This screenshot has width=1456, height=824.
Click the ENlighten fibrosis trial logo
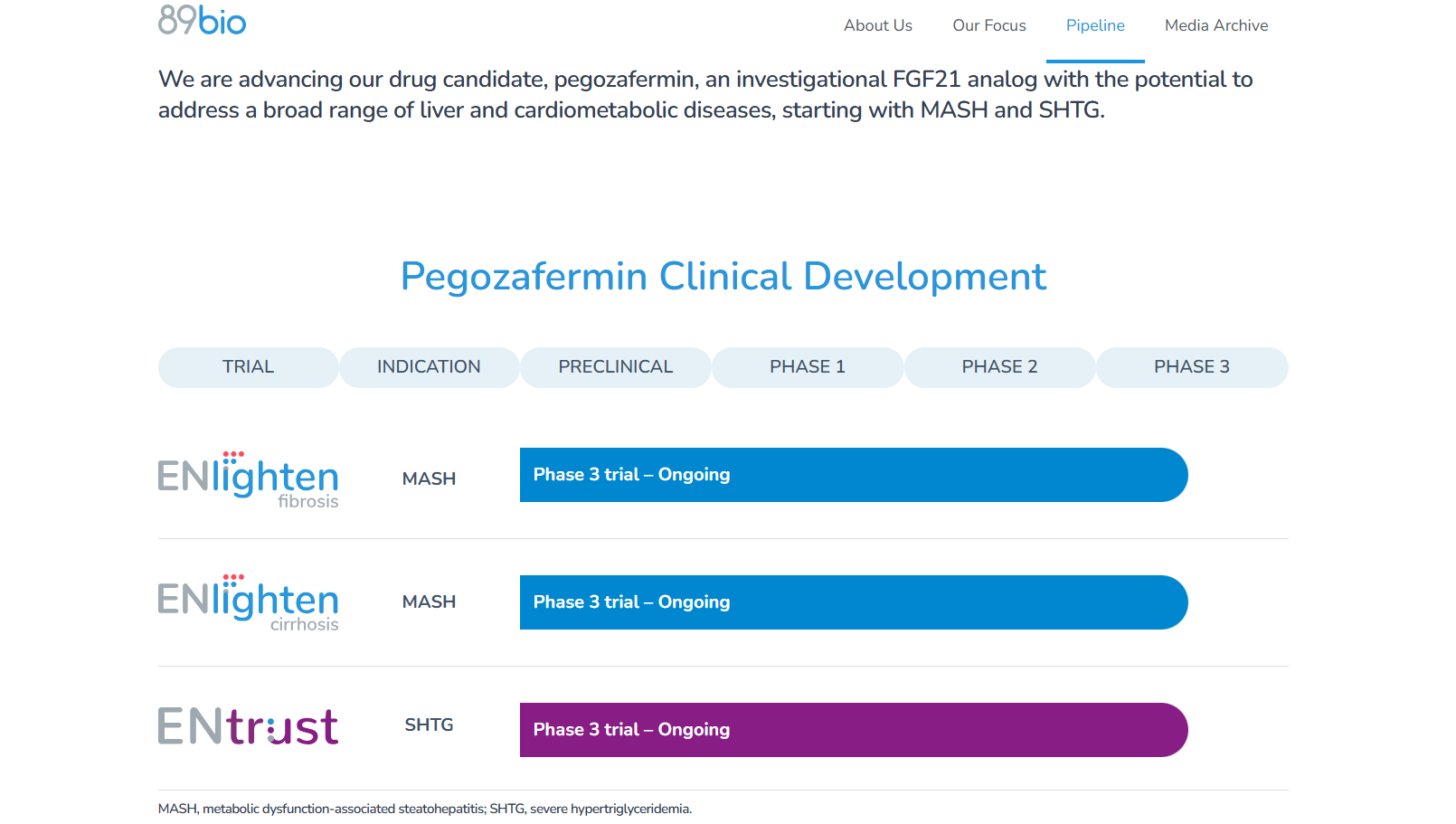click(x=249, y=479)
